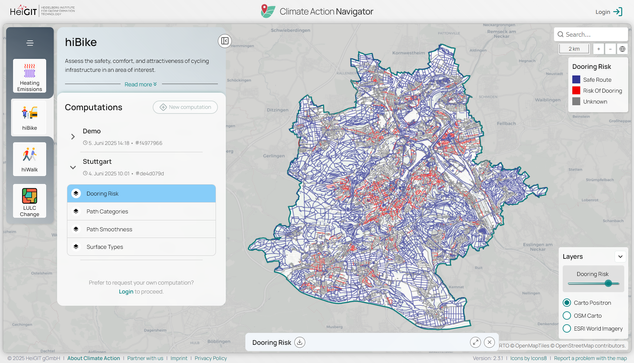The width and height of the screenshot is (634, 363).
Task: Click the Safe Route blue swatch
Action: point(576,80)
